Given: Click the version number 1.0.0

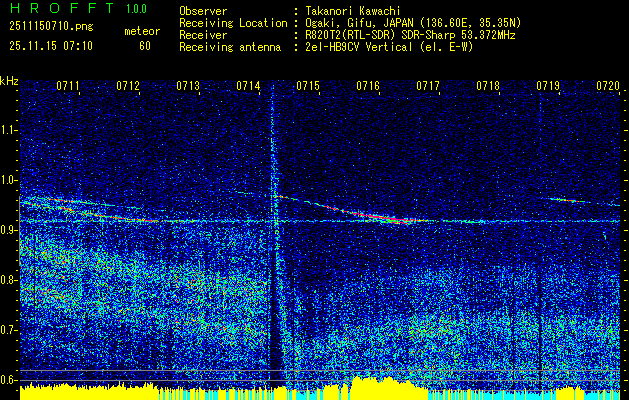Looking at the screenshot, I should coord(136,9).
